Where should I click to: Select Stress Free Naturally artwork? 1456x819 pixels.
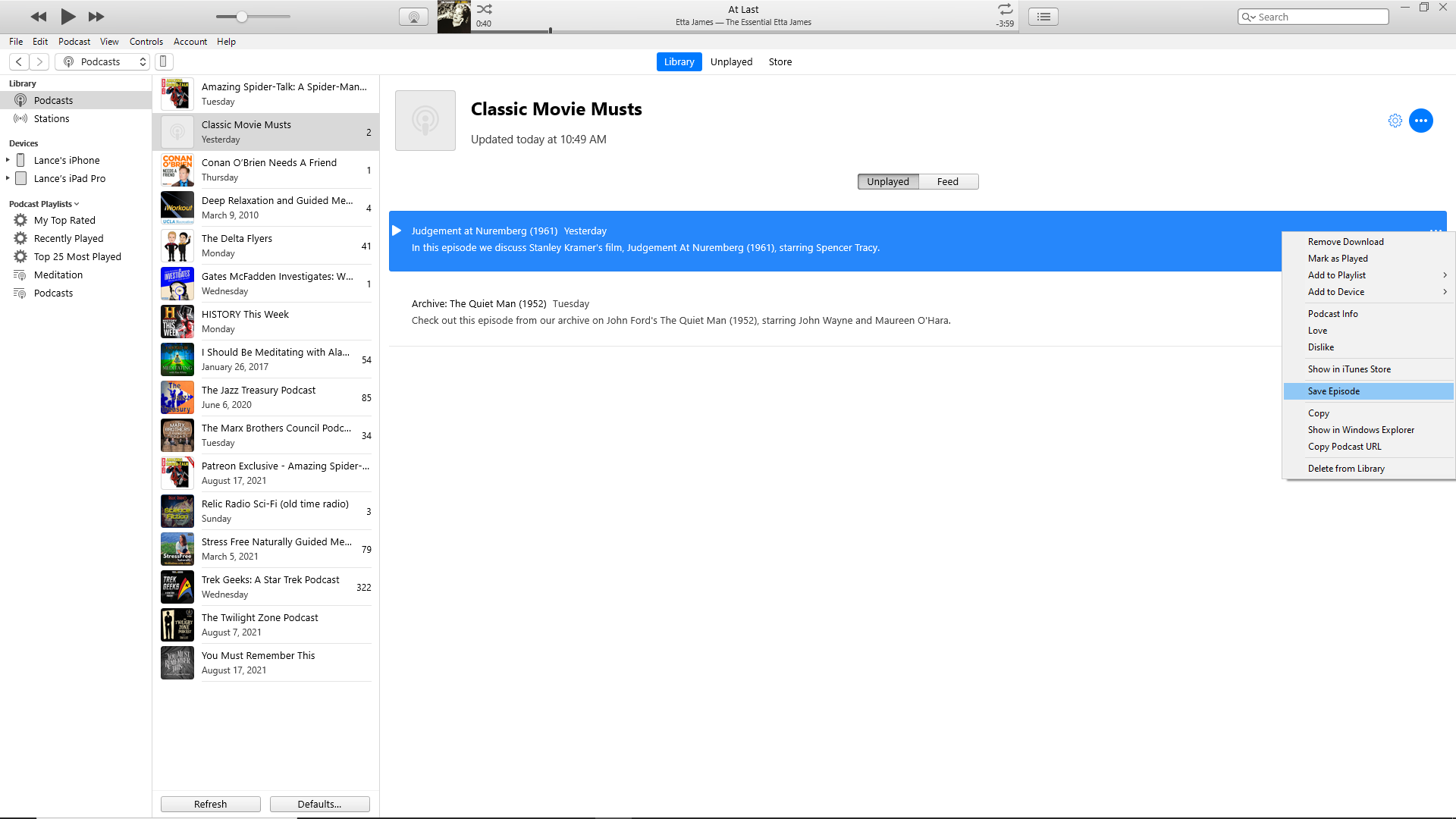(177, 549)
